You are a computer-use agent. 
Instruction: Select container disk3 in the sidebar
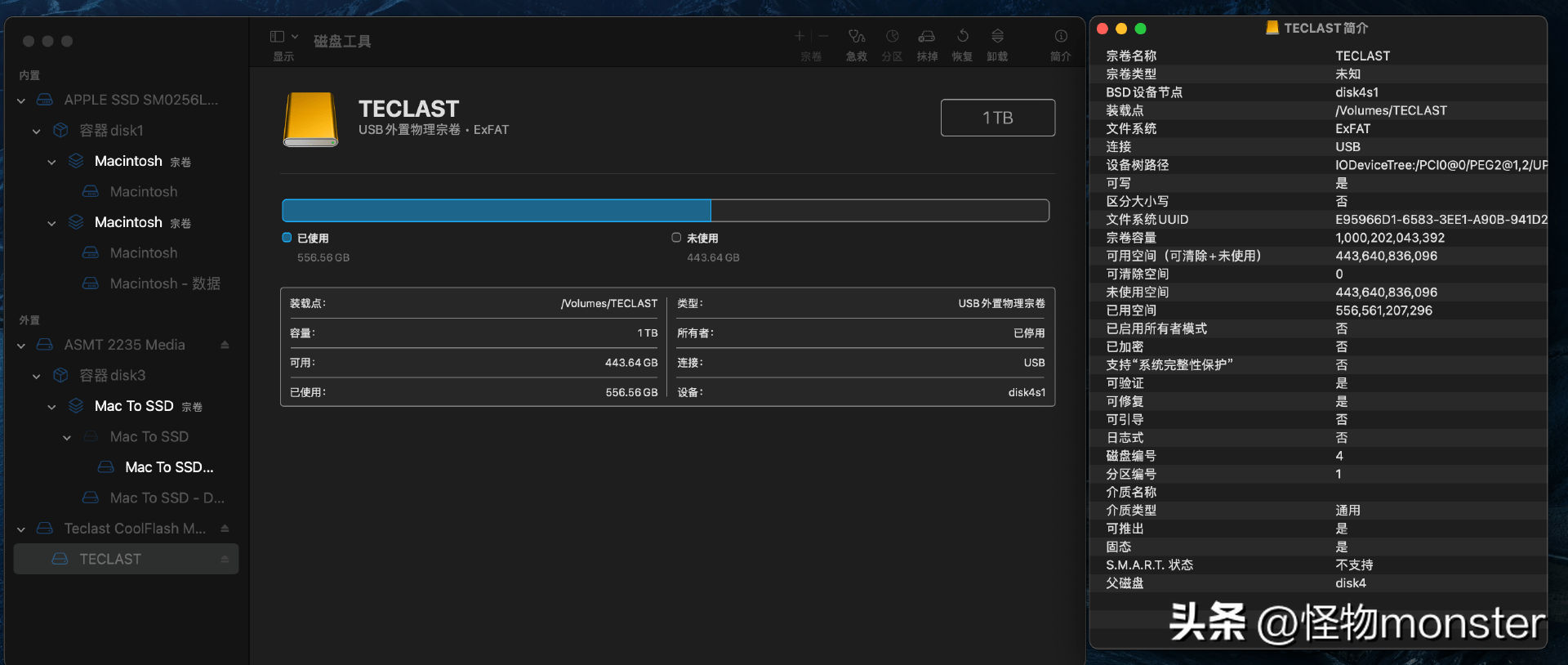[x=112, y=375]
